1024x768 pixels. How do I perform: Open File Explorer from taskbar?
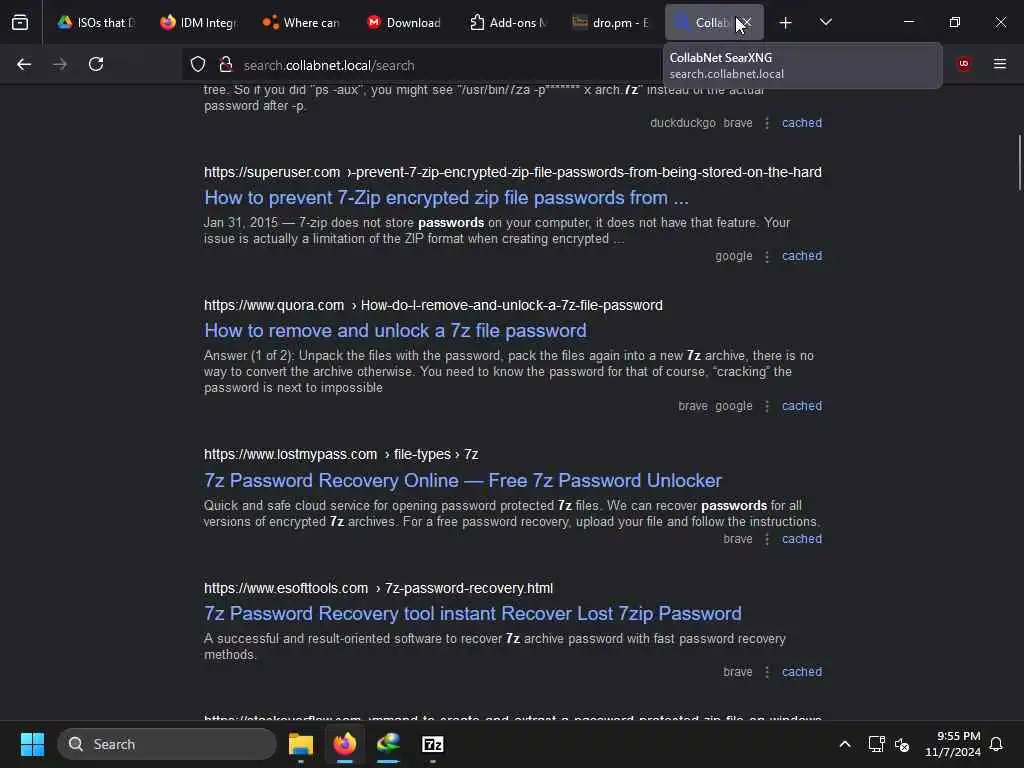point(301,744)
